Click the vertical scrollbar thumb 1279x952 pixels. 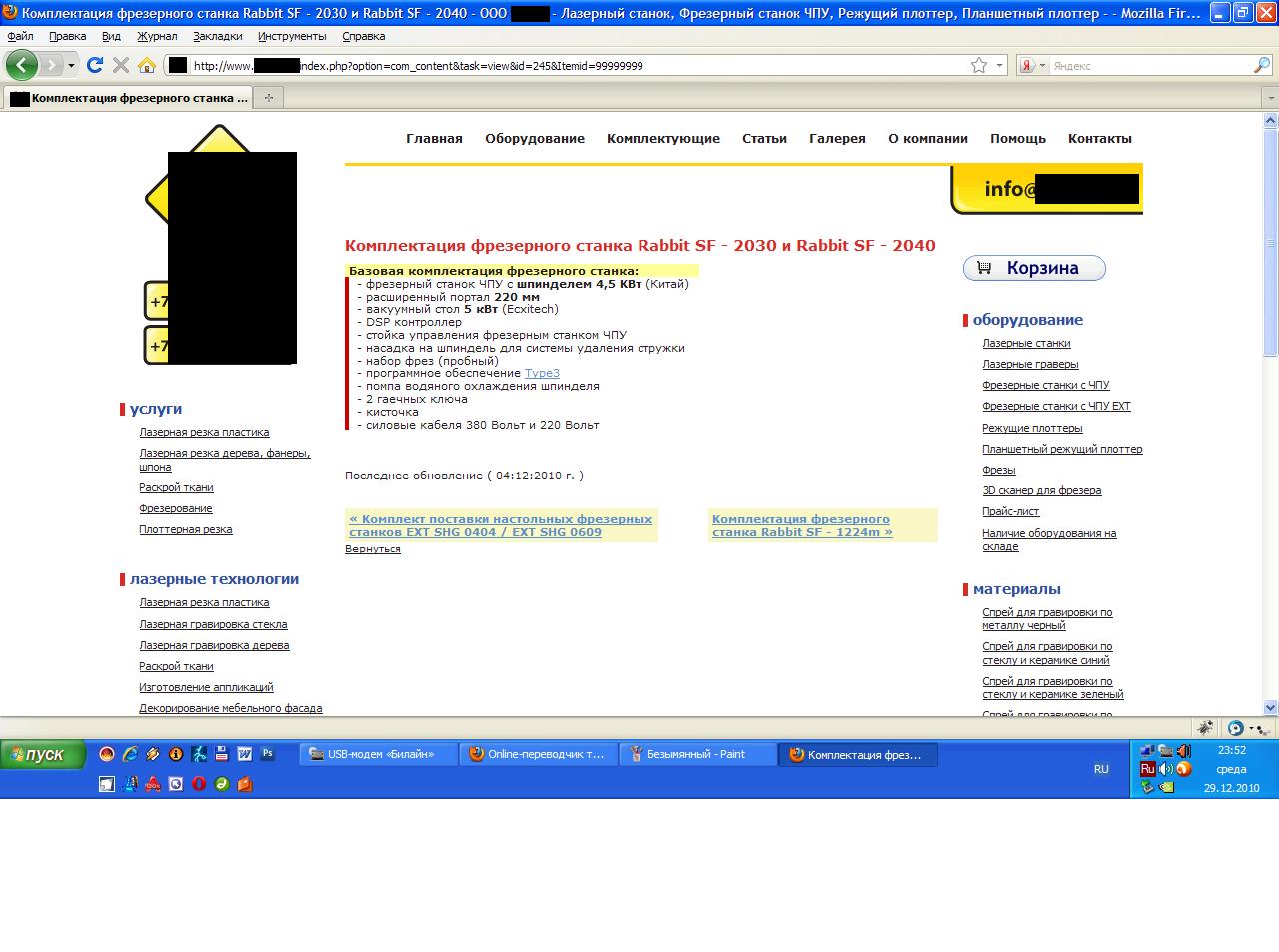tap(1271, 240)
